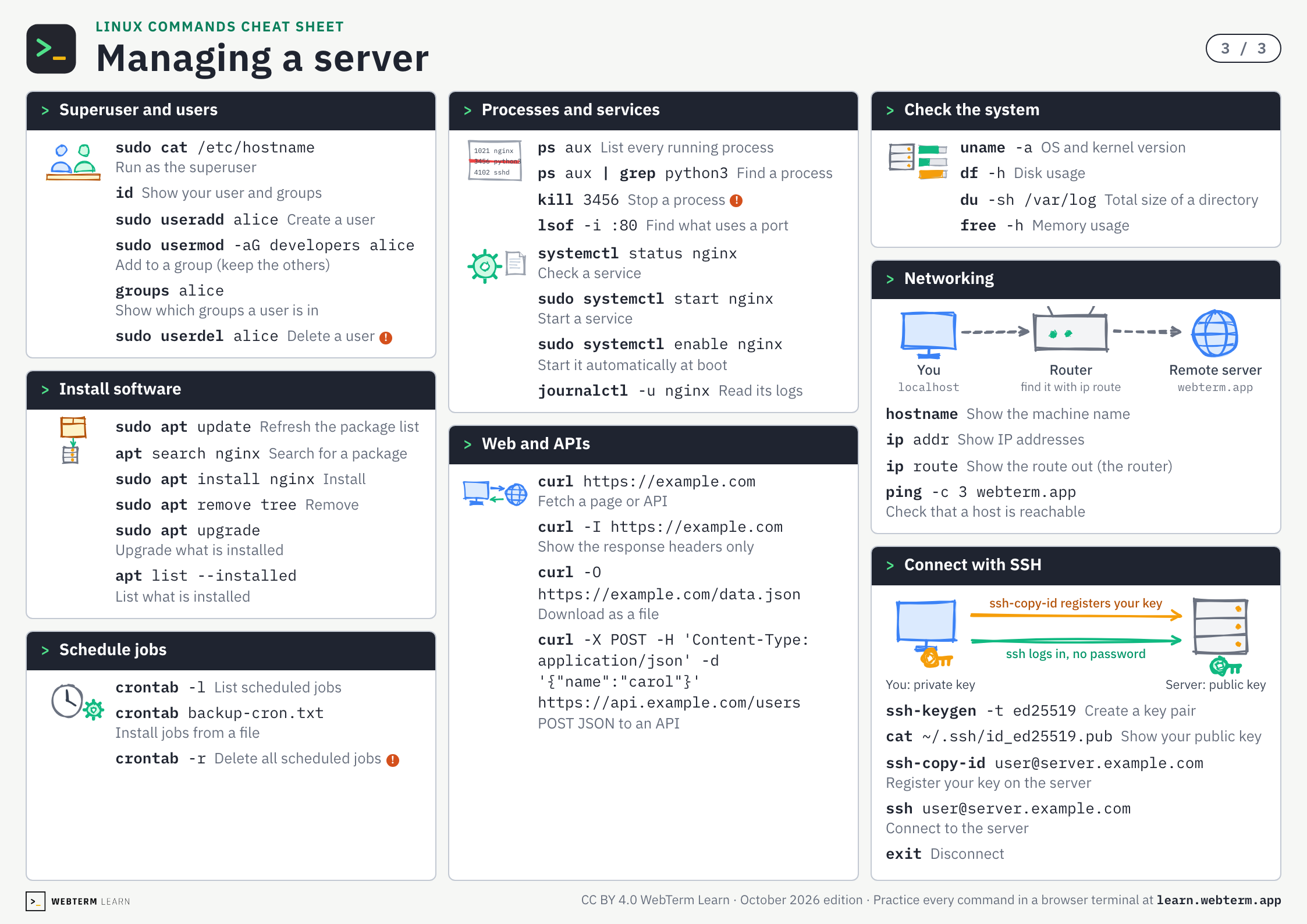Click the crontab -l command
Image resolution: width=1307 pixels, height=924 pixels.
160,688
